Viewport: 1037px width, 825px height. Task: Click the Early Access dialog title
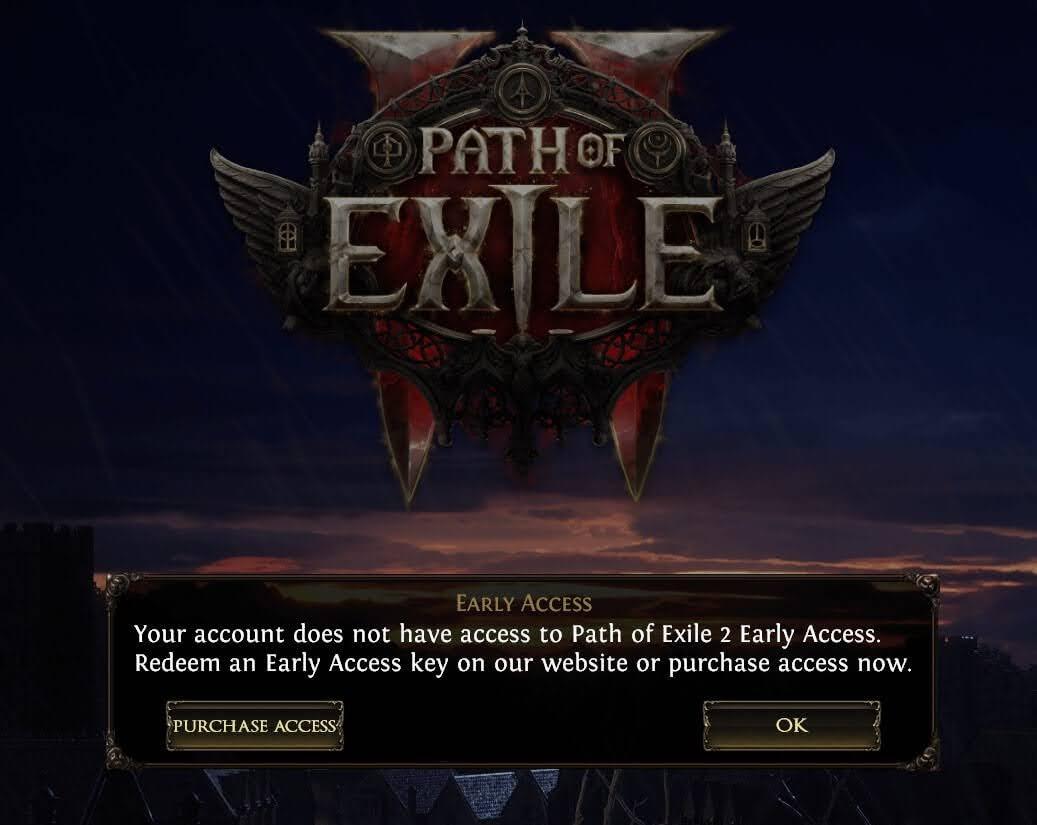pyautogui.click(x=524, y=603)
